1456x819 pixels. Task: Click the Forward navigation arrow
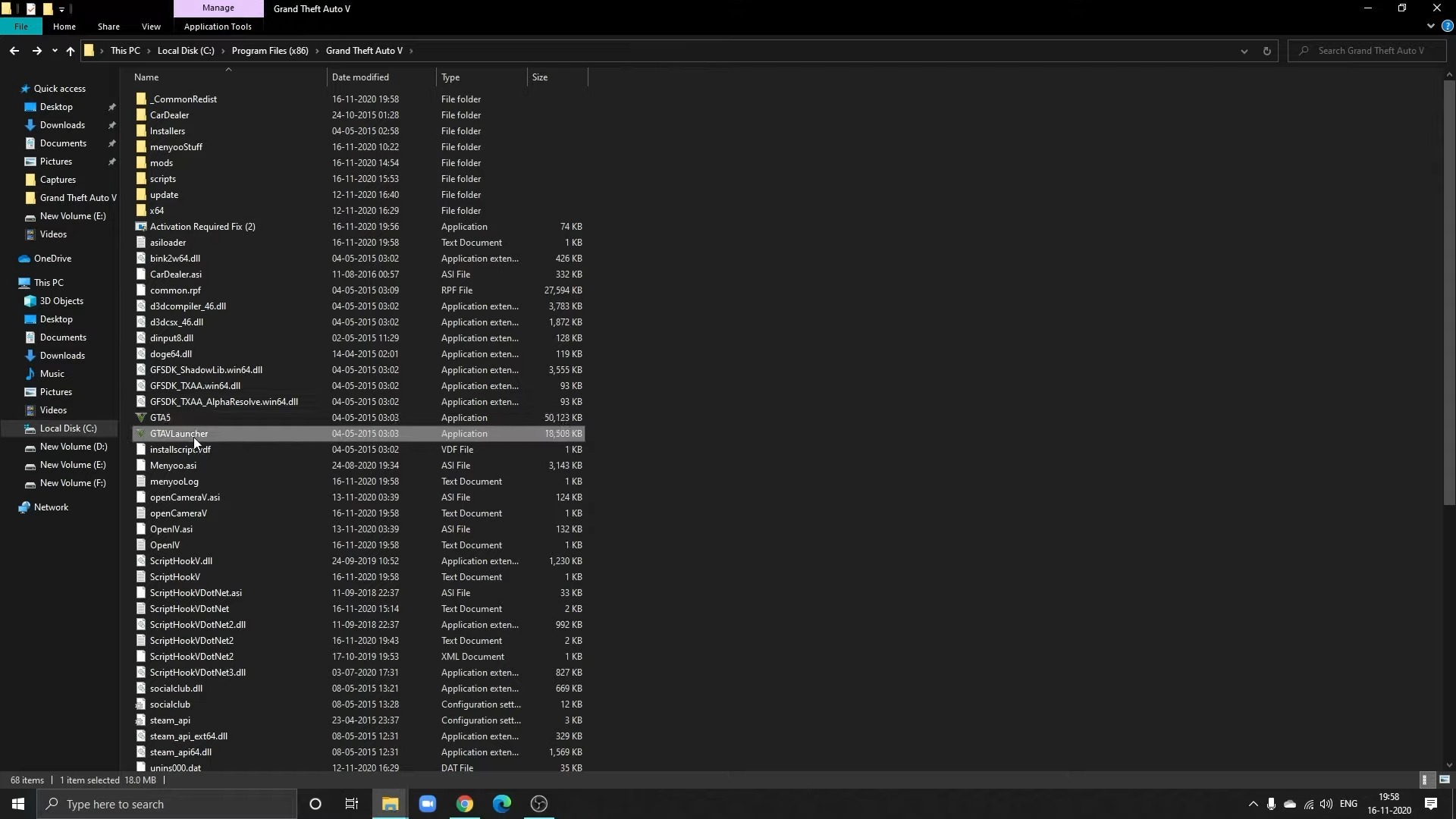tap(36, 51)
